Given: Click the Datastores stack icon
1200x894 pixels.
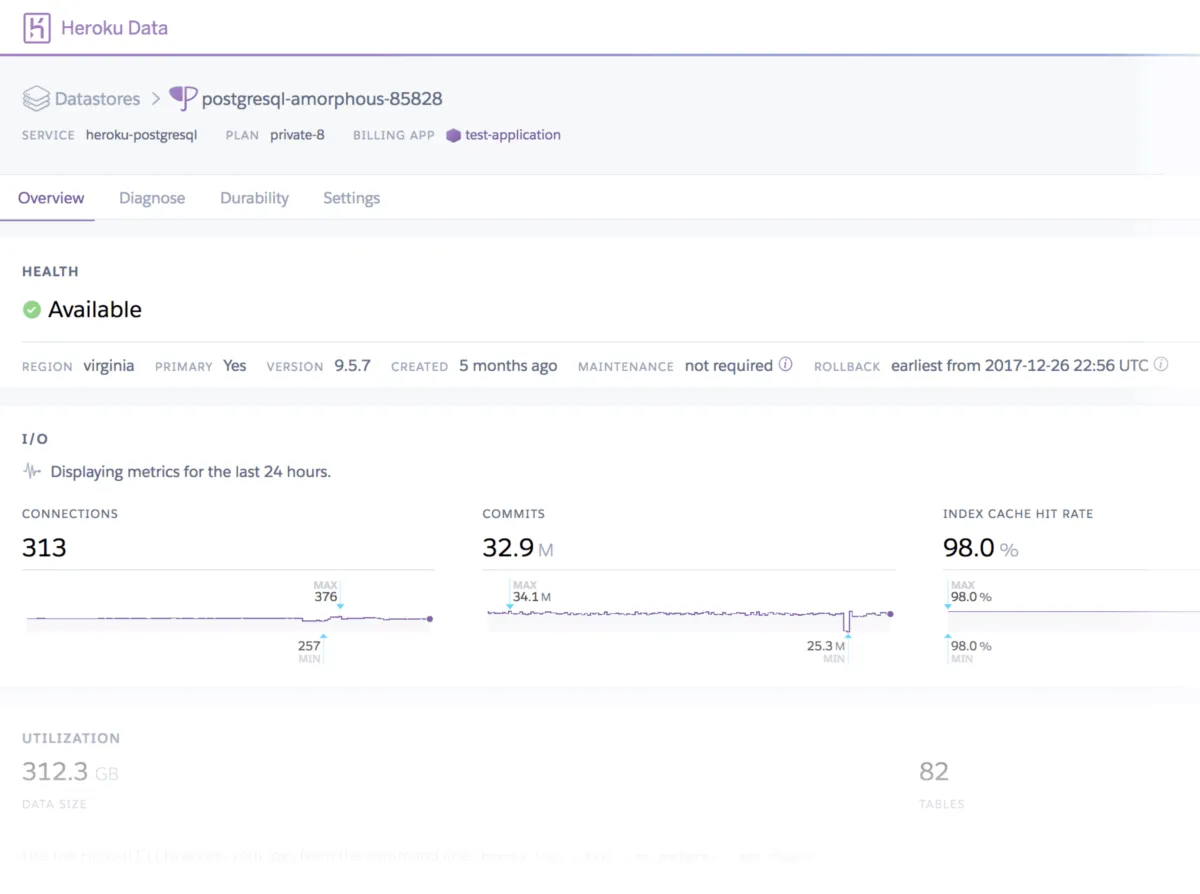Looking at the screenshot, I should point(36,98).
